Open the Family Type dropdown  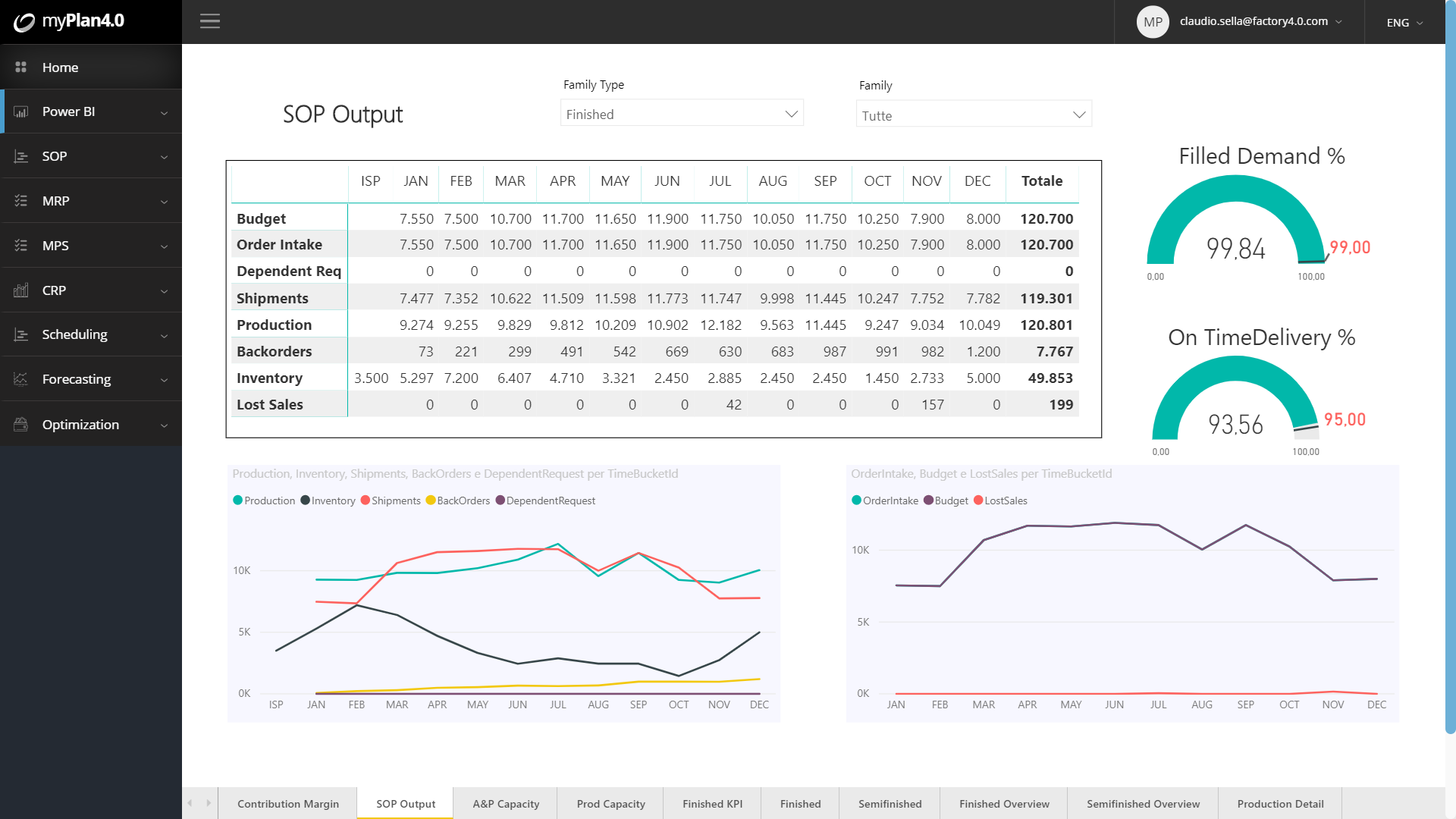point(682,114)
